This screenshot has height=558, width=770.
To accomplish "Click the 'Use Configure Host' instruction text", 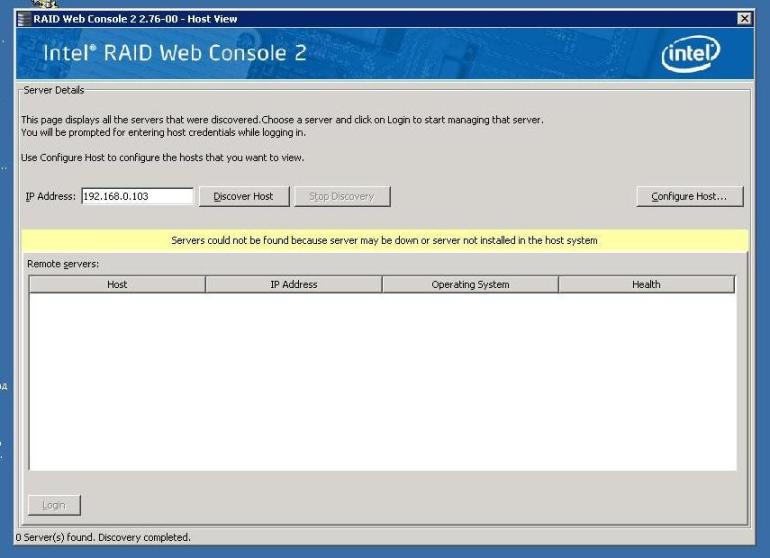I will pyautogui.click(x=163, y=158).
